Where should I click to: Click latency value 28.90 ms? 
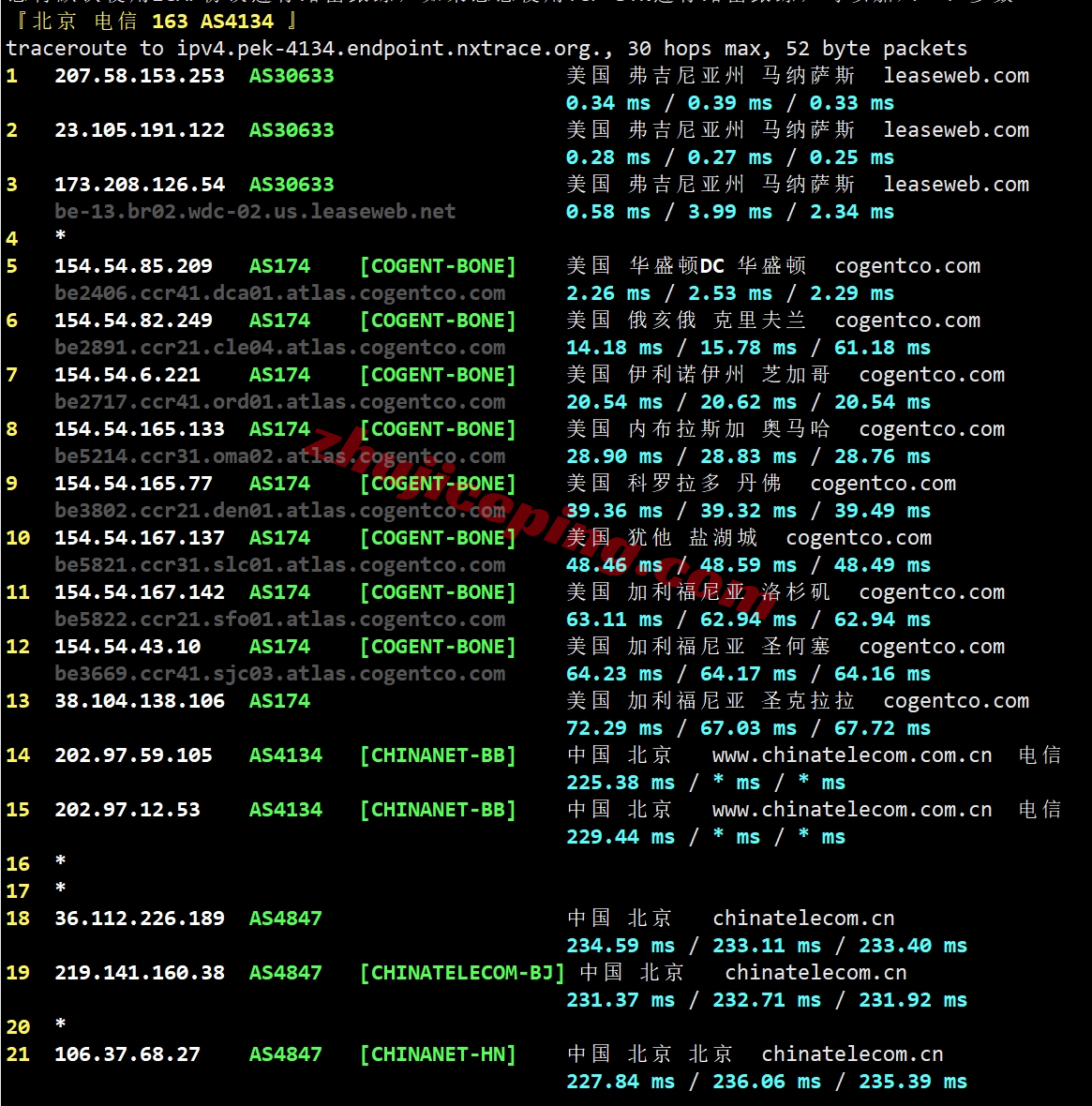coord(614,456)
